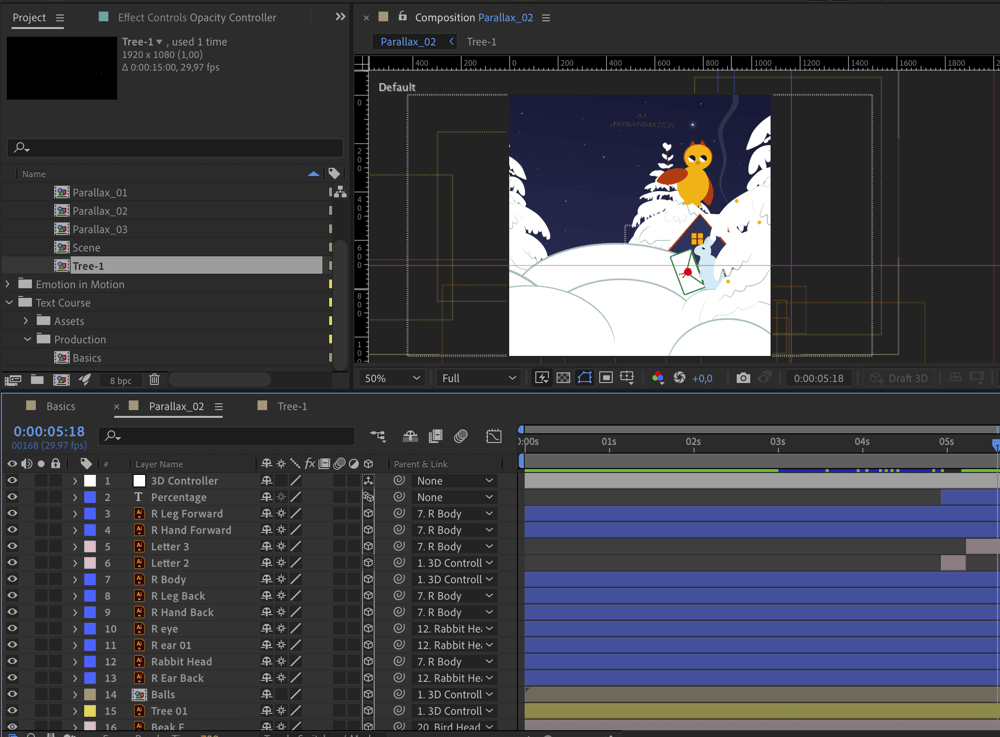Delete selected project item with trash icon
Screen dimensions: 1000x737
(x=154, y=380)
